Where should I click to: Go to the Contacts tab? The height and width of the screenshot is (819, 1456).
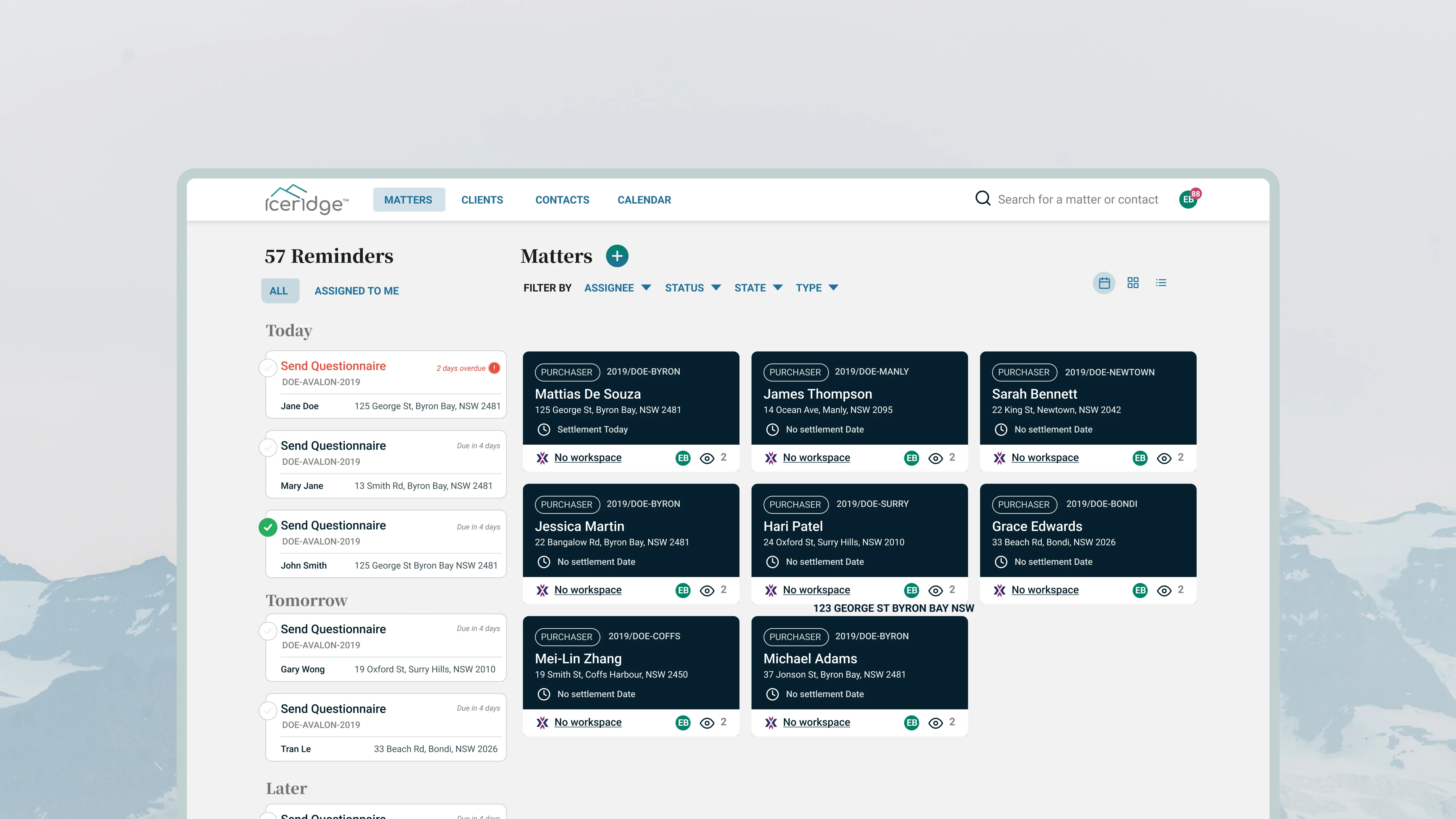(x=562, y=199)
